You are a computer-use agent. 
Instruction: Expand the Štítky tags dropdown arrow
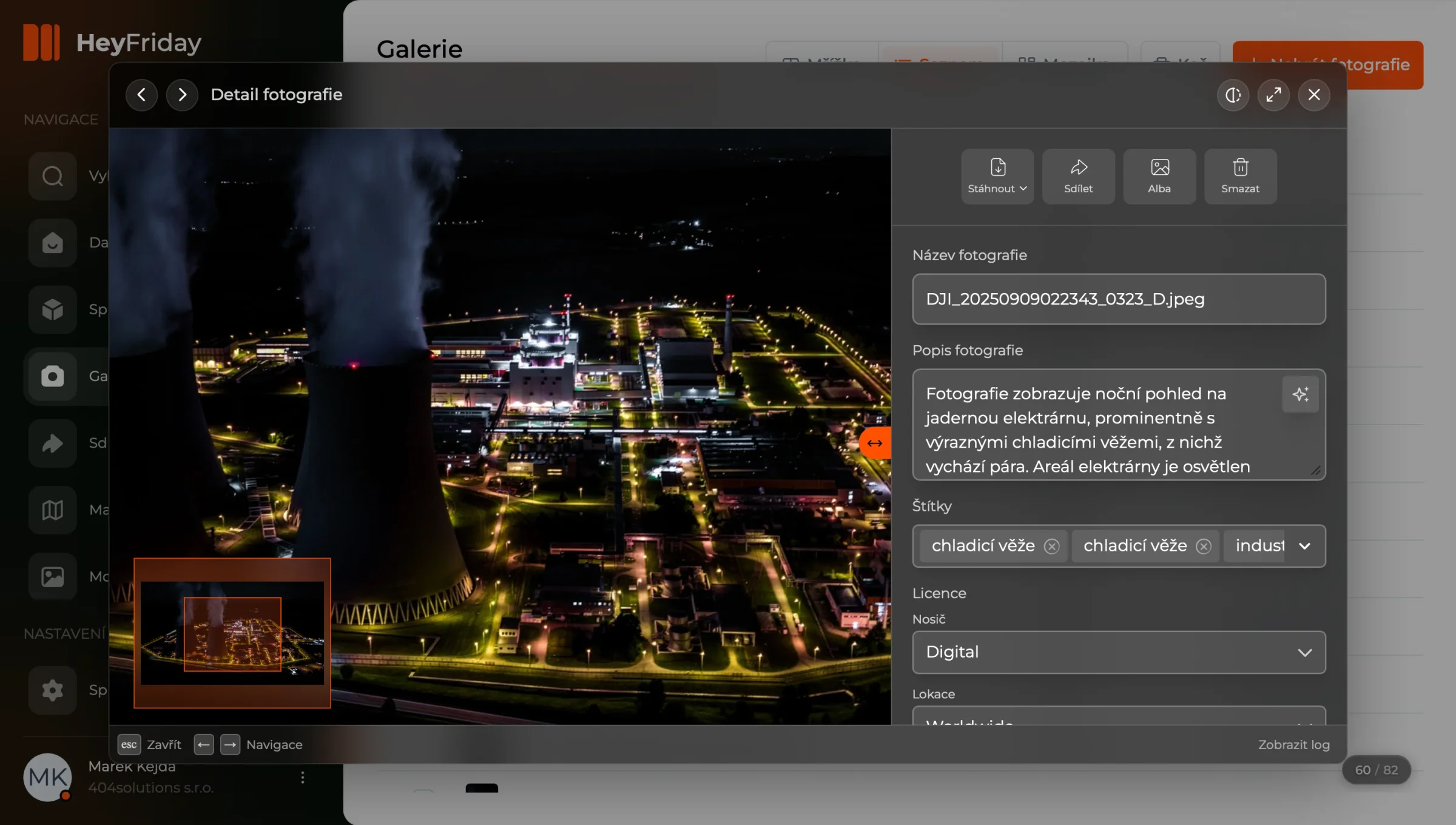point(1304,546)
